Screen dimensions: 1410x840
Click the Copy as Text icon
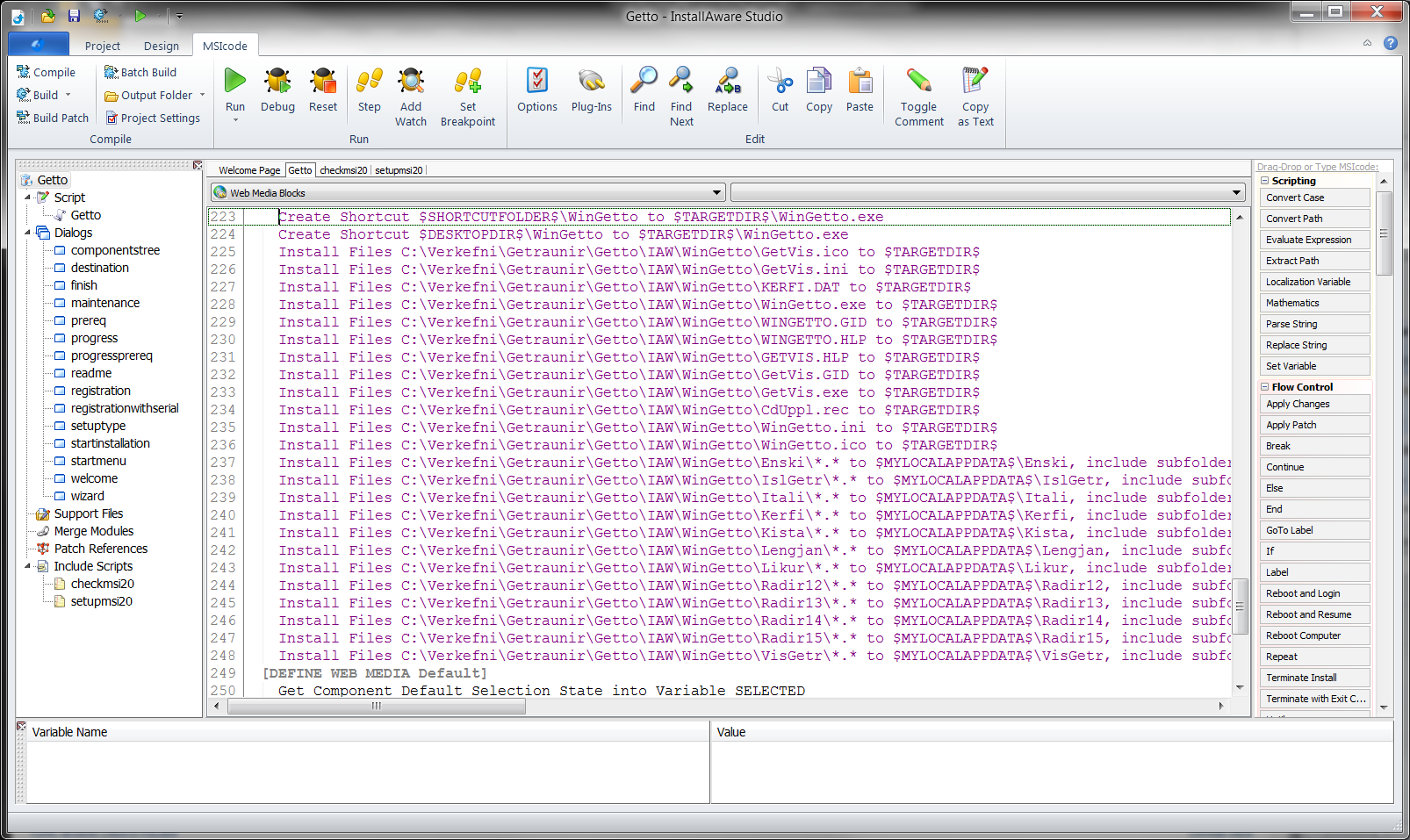coord(975,82)
